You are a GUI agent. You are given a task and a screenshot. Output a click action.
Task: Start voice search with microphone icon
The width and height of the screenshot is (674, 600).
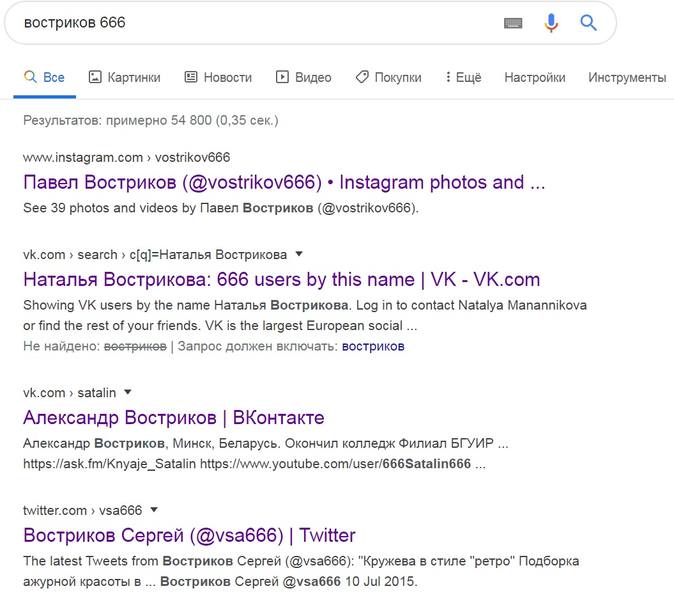point(551,23)
